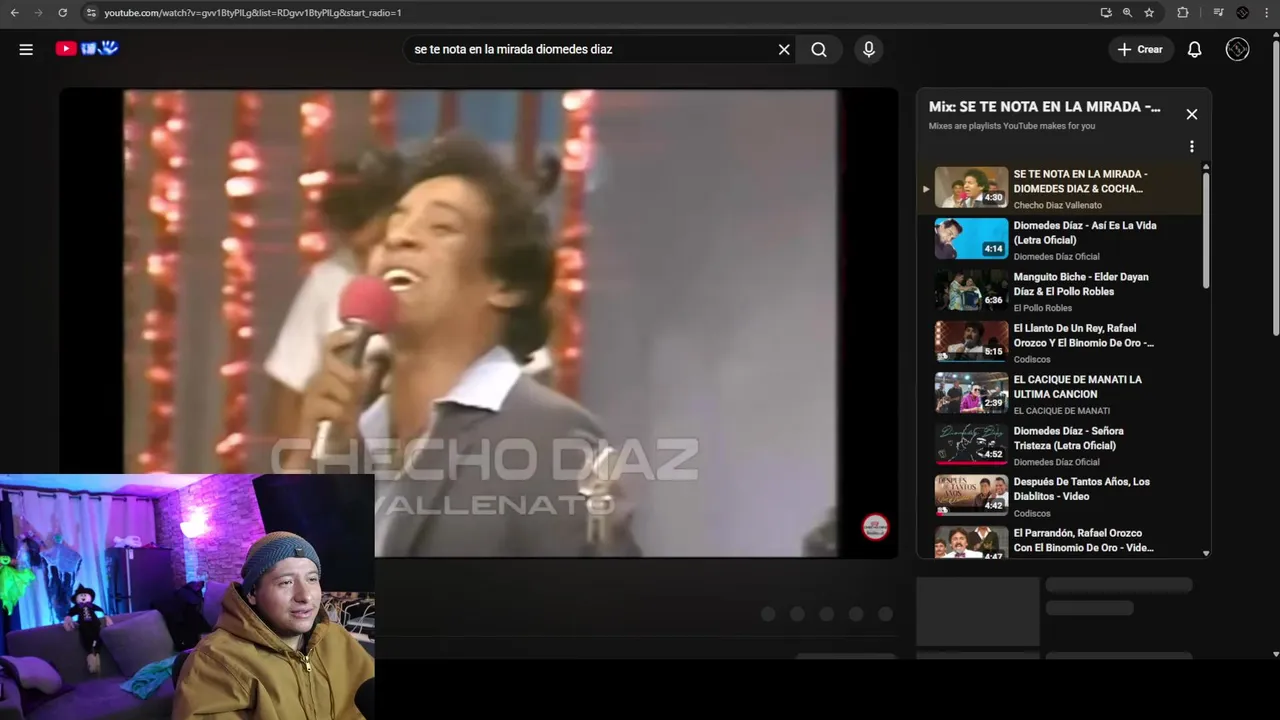Screen dimensions: 1280x720
Task: Play SE TE NOTA EN LA MIRADA playlist item
Action: [x=1060, y=188]
